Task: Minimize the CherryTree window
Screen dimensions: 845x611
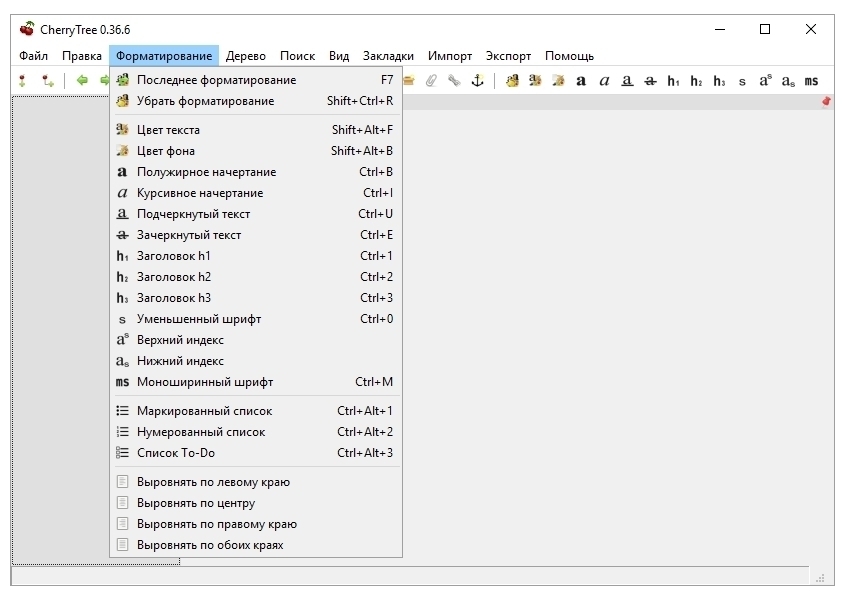Action: point(720,29)
